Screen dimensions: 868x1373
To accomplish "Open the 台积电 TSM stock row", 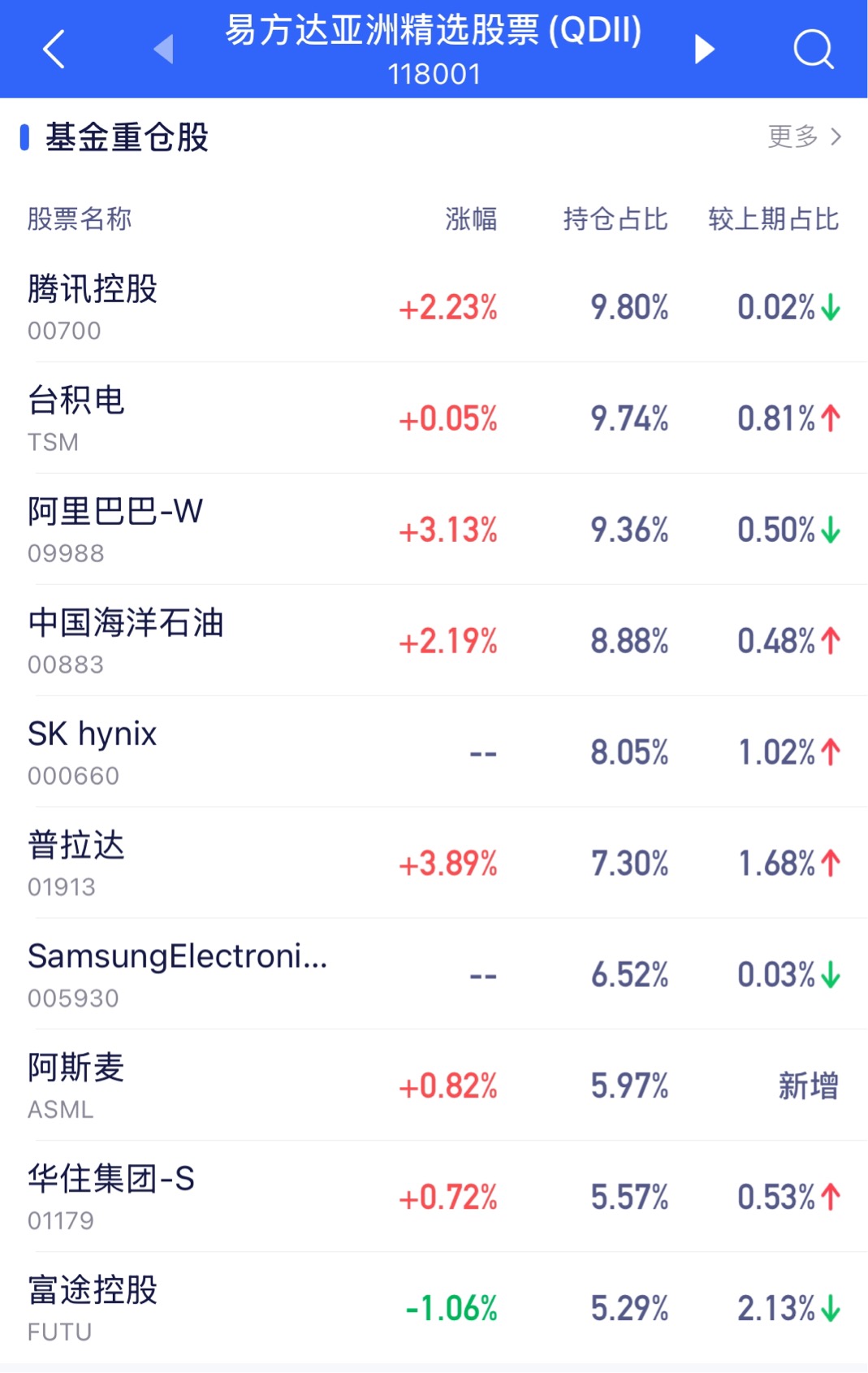I will pos(434,418).
